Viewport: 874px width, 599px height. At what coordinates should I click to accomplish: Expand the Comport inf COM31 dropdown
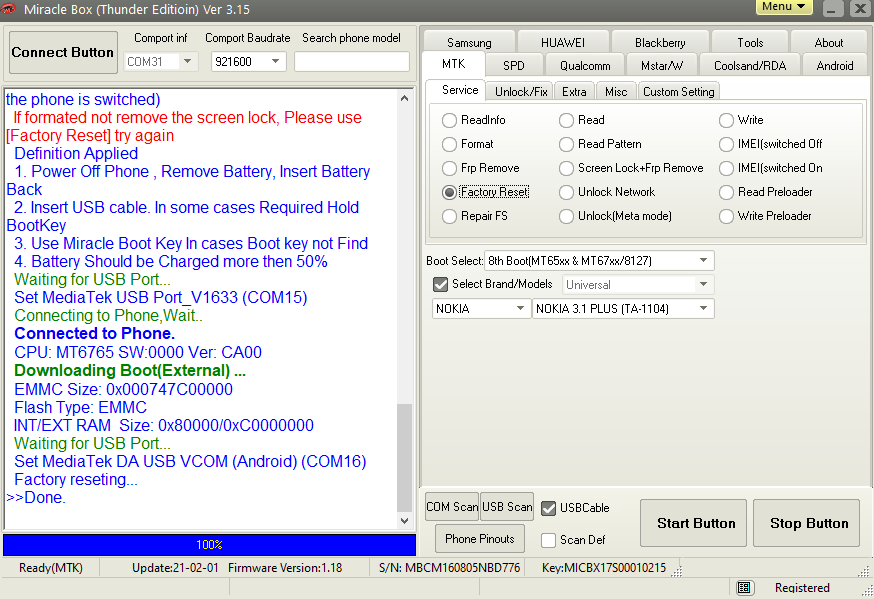click(187, 61)
